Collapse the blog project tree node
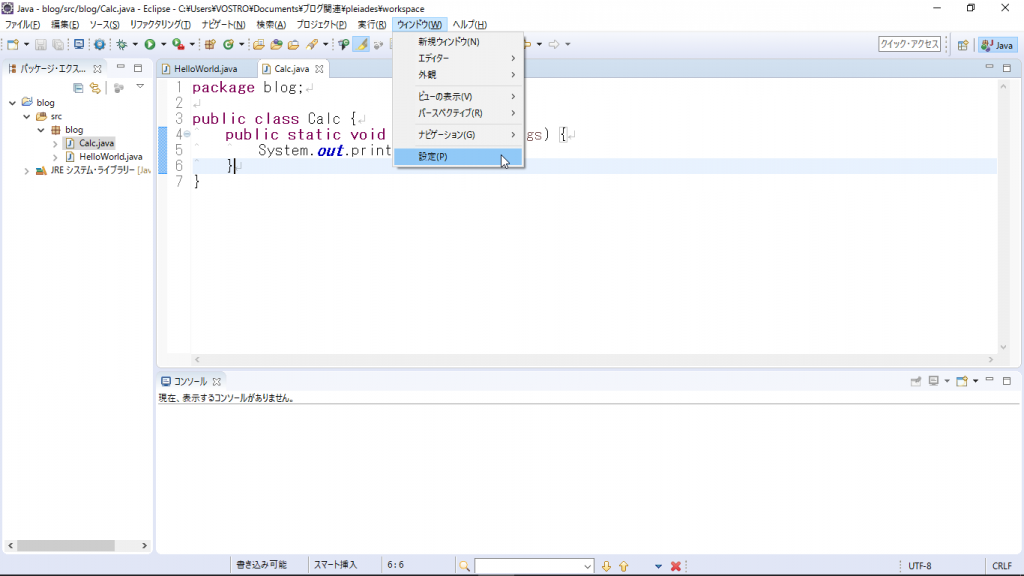This screenshot has width=1024, height=576. 13,102
